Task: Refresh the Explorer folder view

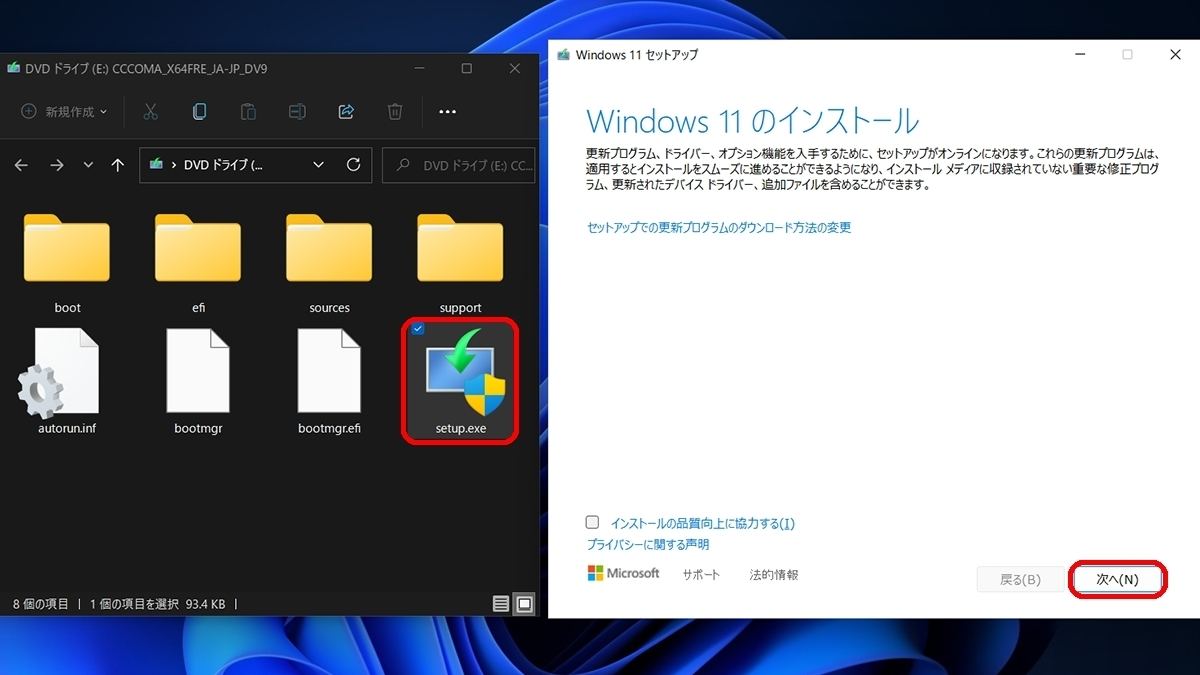Action: tap(353, 165)
